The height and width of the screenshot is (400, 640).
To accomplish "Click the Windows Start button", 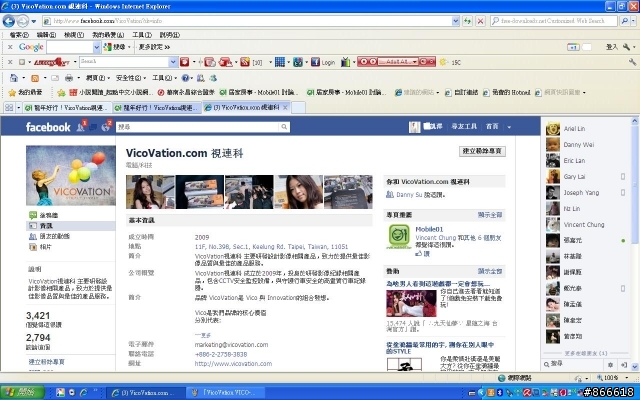I will click(x=22, y=392).
